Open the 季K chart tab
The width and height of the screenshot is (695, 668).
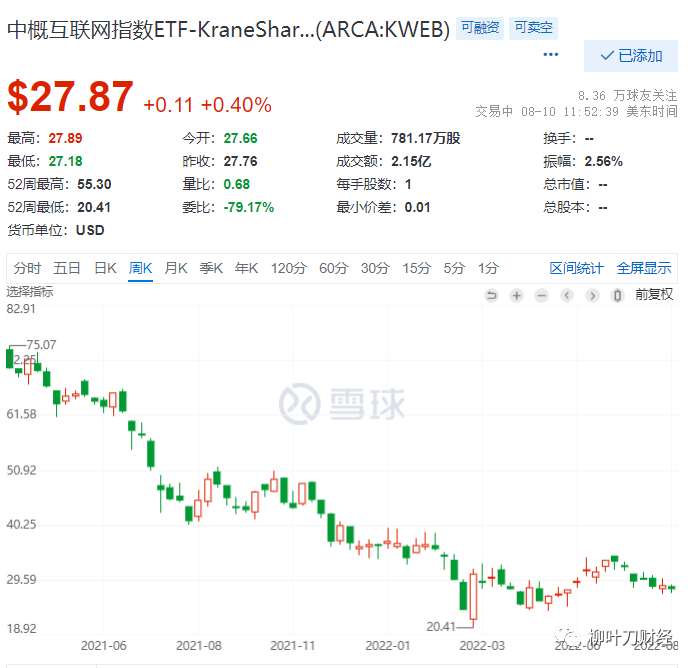pos(211,268)
